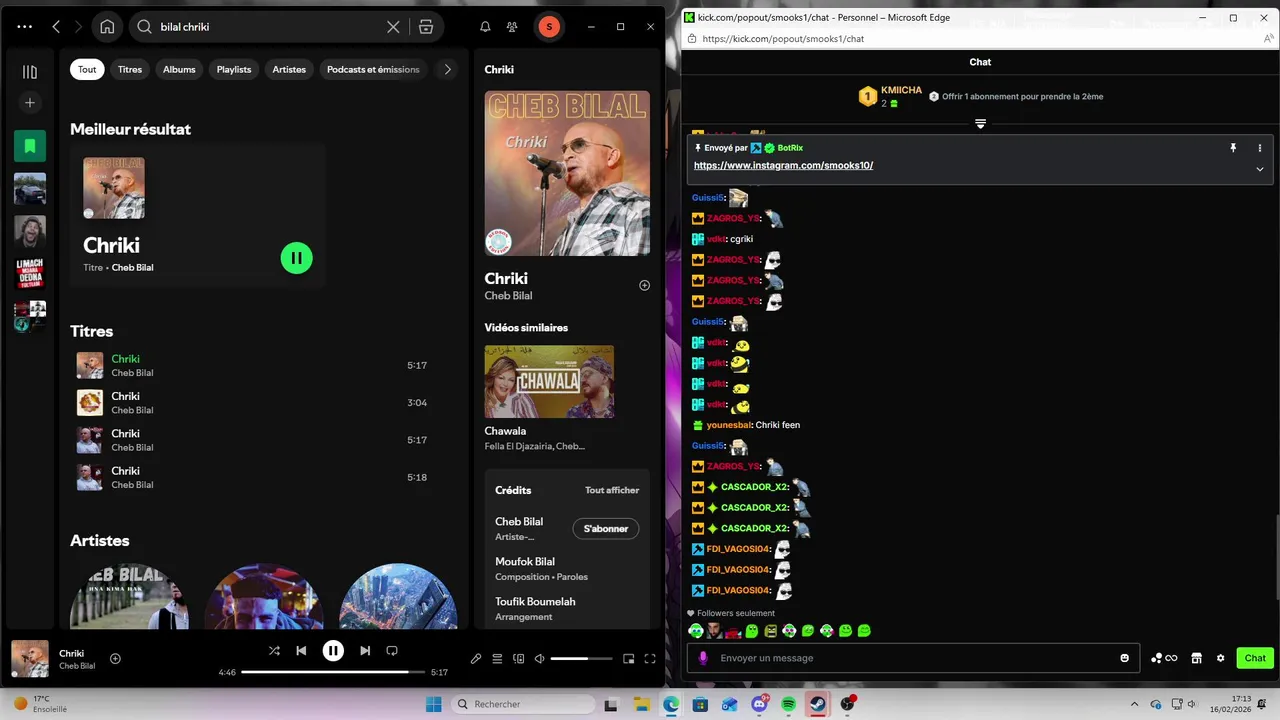Toggle repeat in Spotify player
Viewport: 1280px width, 720px height.
[392, 650]
